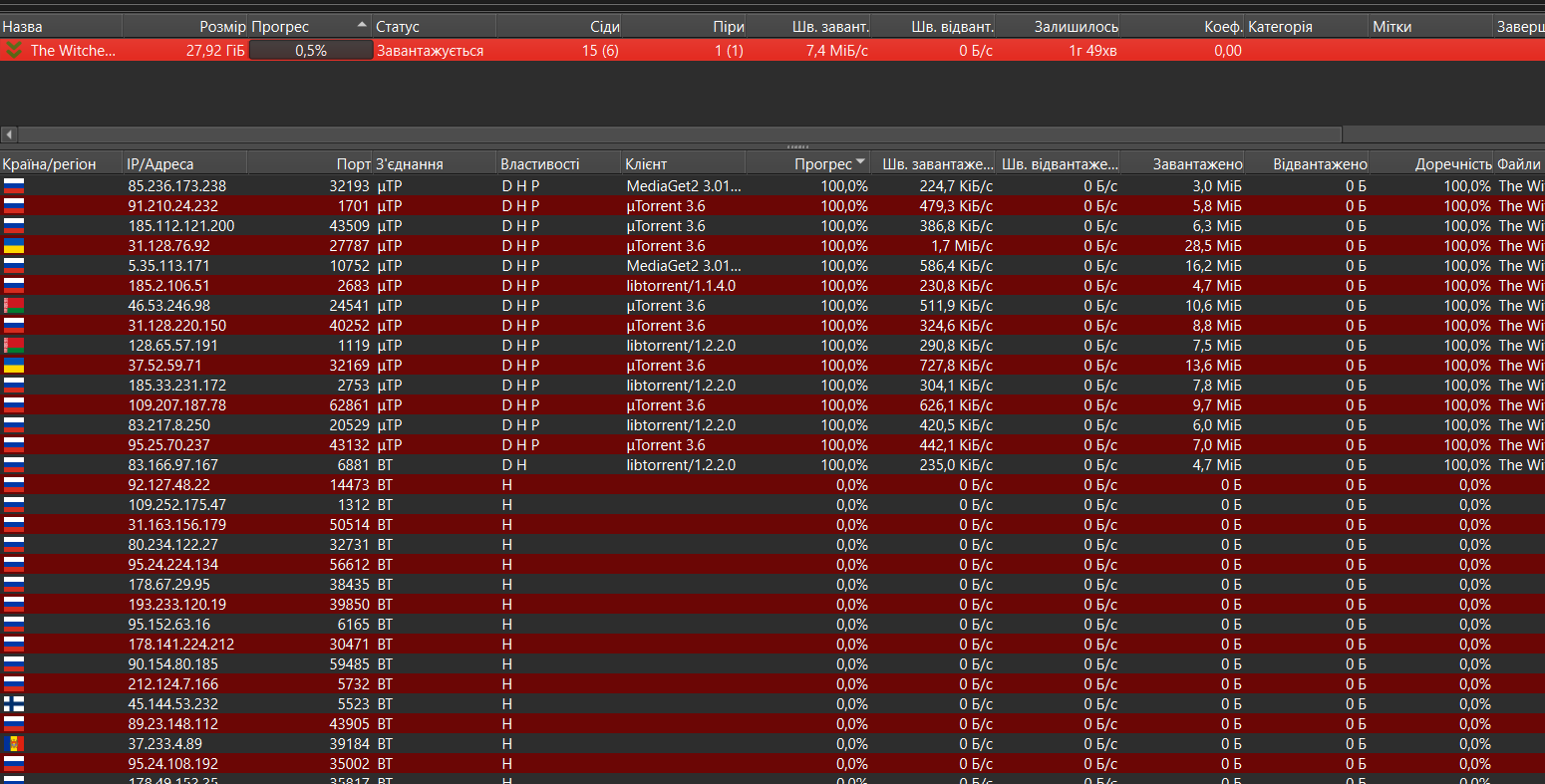This screenshot has height=784, width=1545.
Task: Click the flag icon for peer 89.23.148.112
Action: pos(14,723)
